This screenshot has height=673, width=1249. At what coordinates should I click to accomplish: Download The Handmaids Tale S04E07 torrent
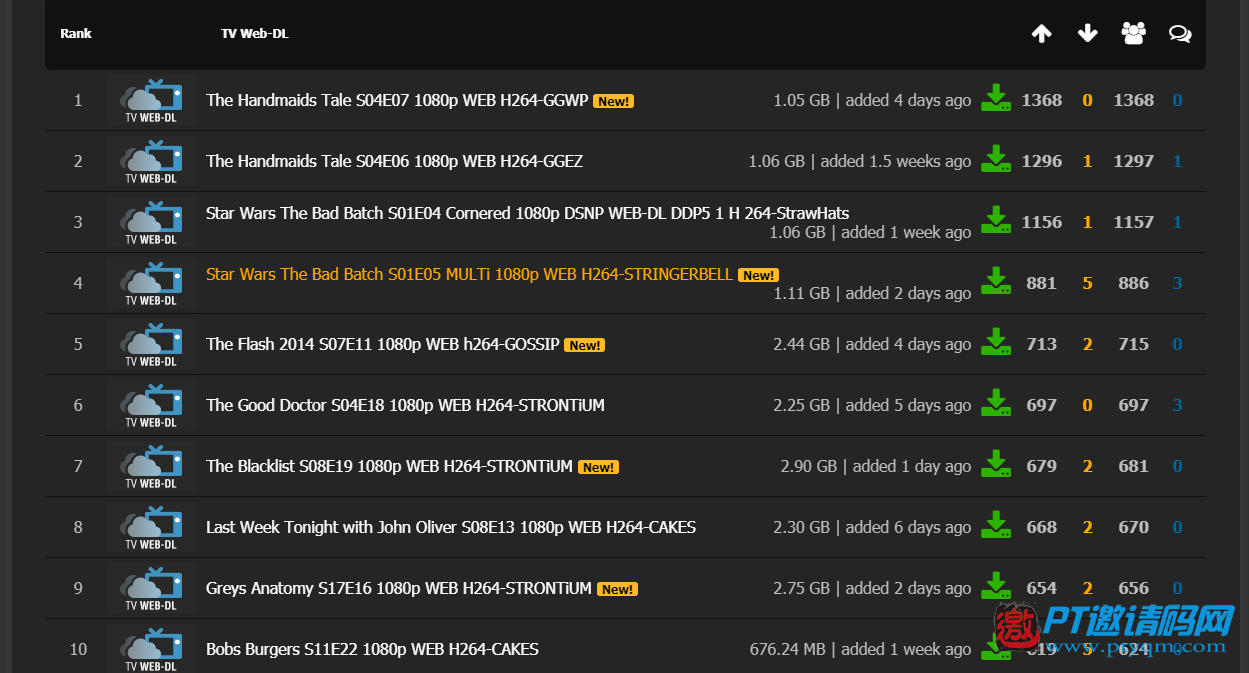(995, 98)
